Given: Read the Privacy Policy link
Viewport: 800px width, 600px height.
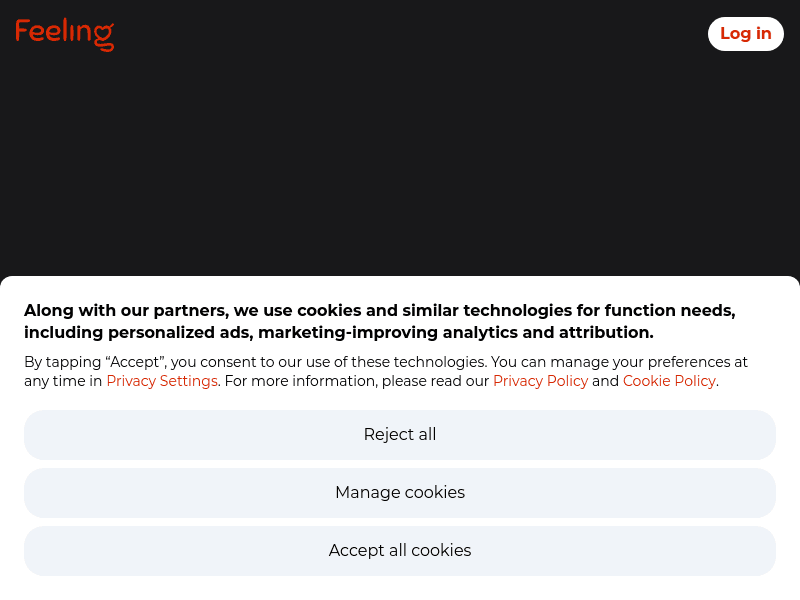Looking at the screenshot, I should 540,381.
